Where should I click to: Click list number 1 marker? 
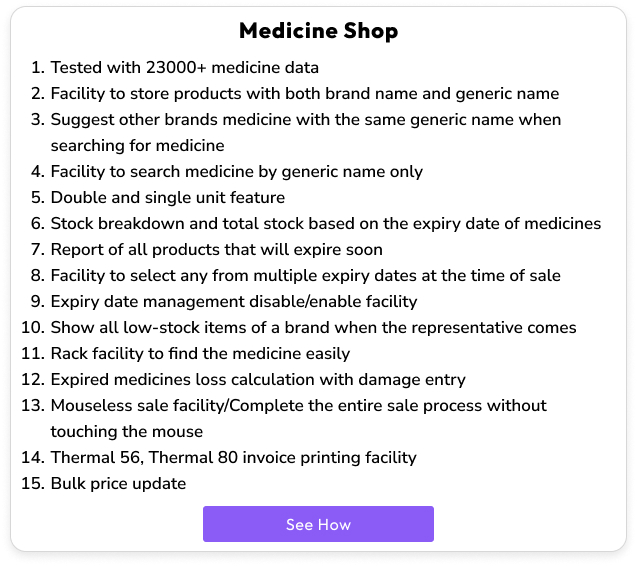pos(37,68)
